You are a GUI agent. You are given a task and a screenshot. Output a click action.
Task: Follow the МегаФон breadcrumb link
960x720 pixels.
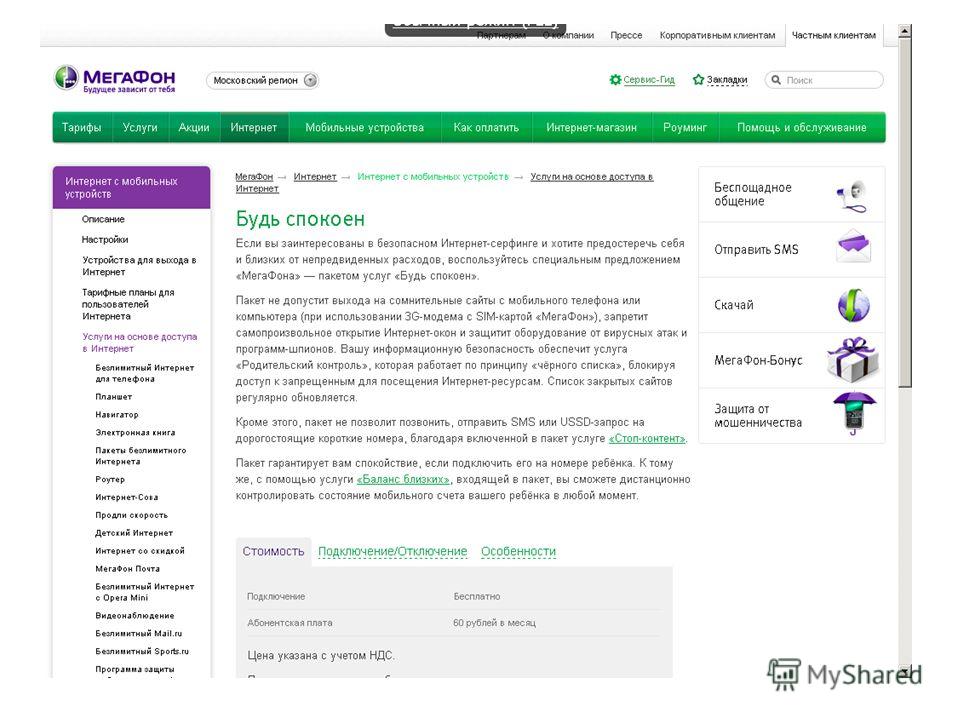254,176
